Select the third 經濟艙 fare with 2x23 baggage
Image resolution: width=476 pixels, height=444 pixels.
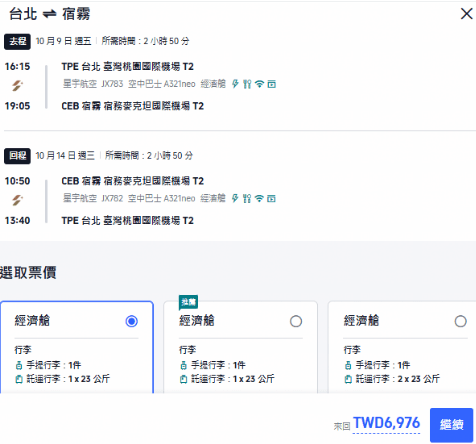[x=460, y=321]
